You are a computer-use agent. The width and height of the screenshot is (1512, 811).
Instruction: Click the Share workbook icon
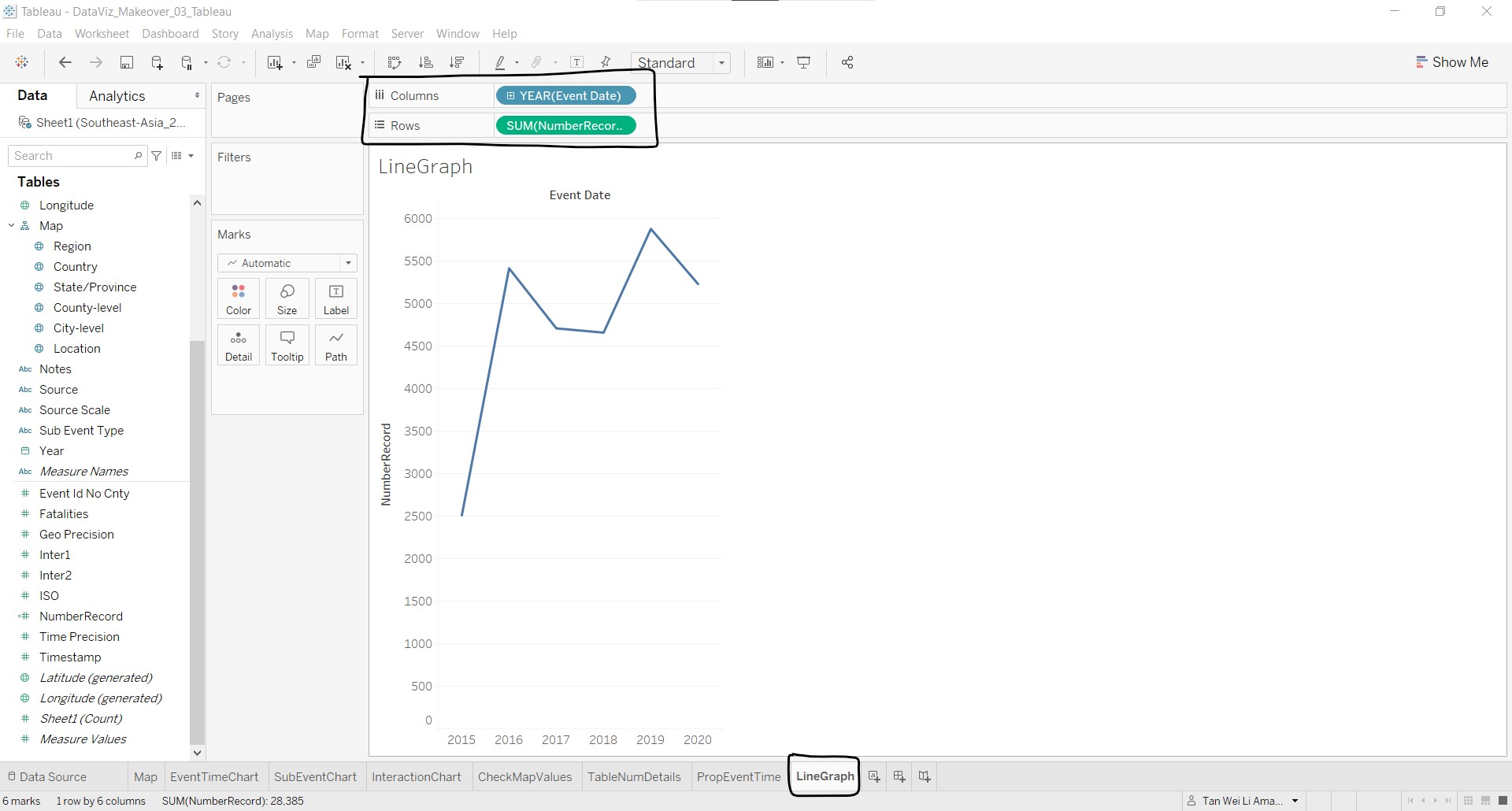point(847,63)
